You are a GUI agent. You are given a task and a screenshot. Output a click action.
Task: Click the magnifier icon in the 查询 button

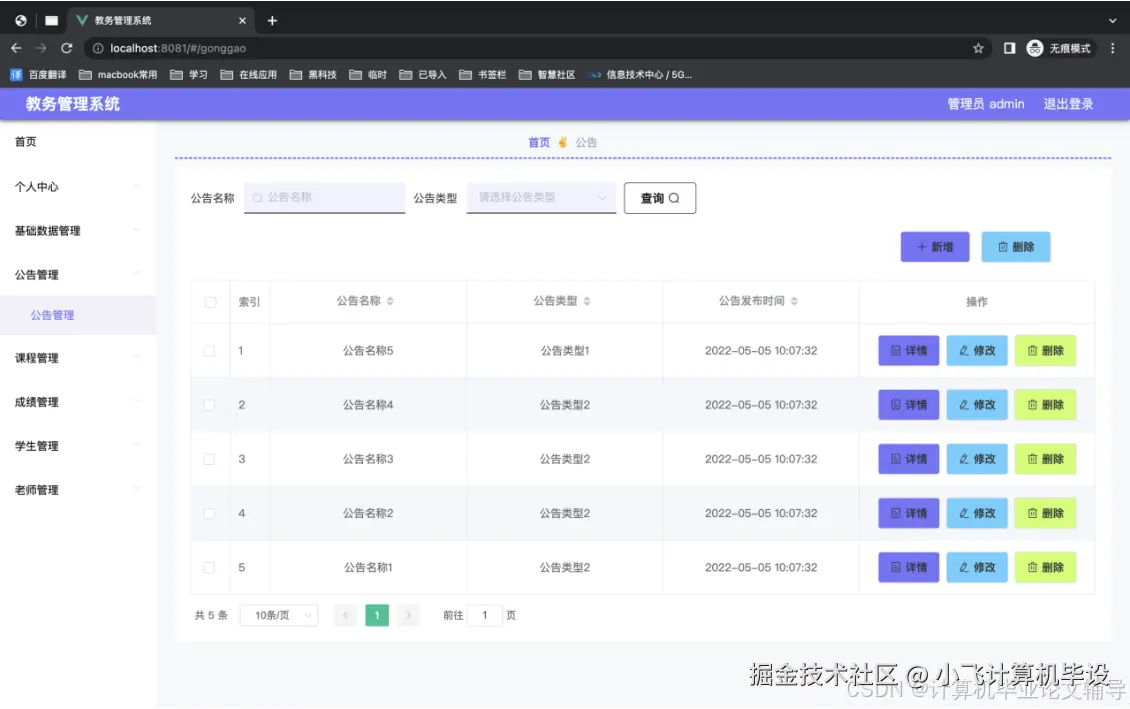pos(672,198)
